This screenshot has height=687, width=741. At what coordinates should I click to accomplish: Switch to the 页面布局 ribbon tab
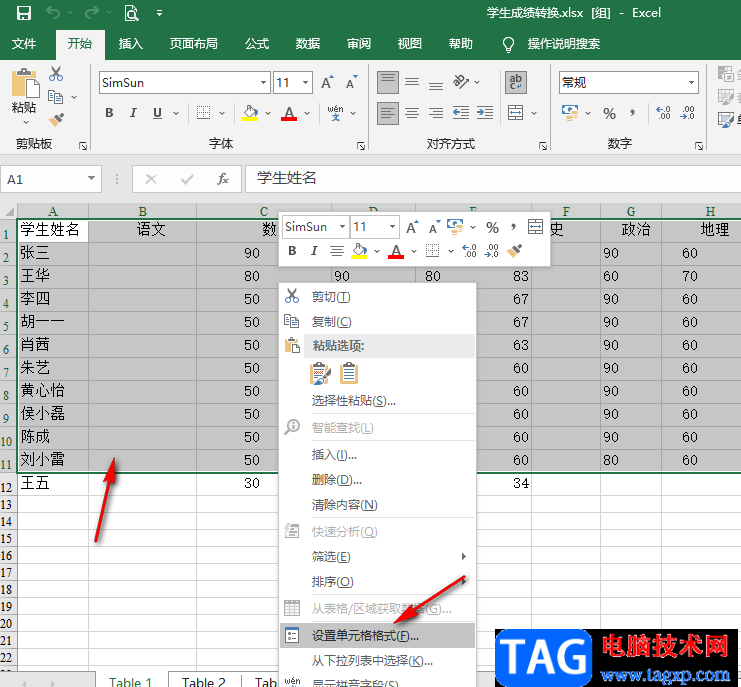(194, 43)
